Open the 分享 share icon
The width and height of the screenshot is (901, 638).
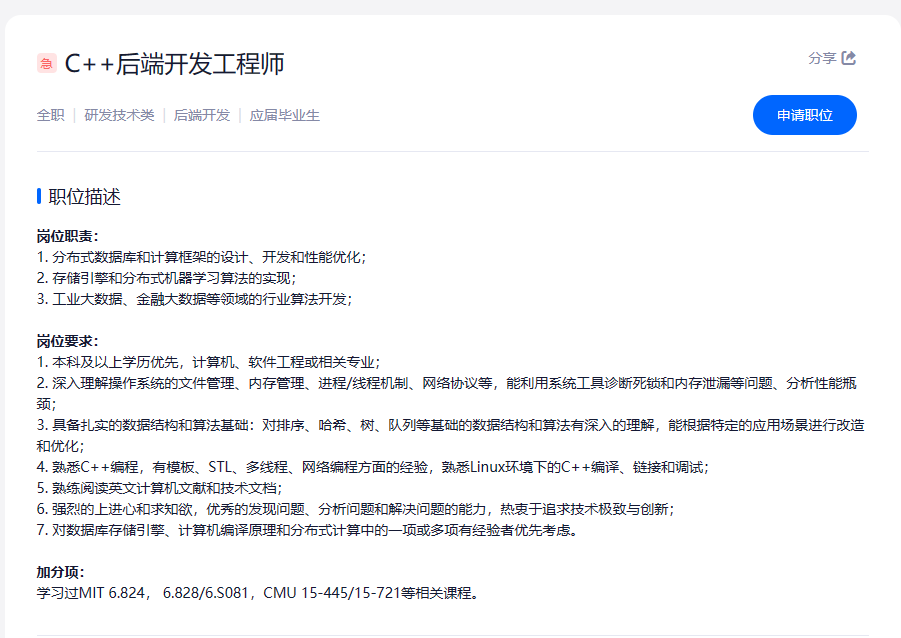tap(849, 58)
